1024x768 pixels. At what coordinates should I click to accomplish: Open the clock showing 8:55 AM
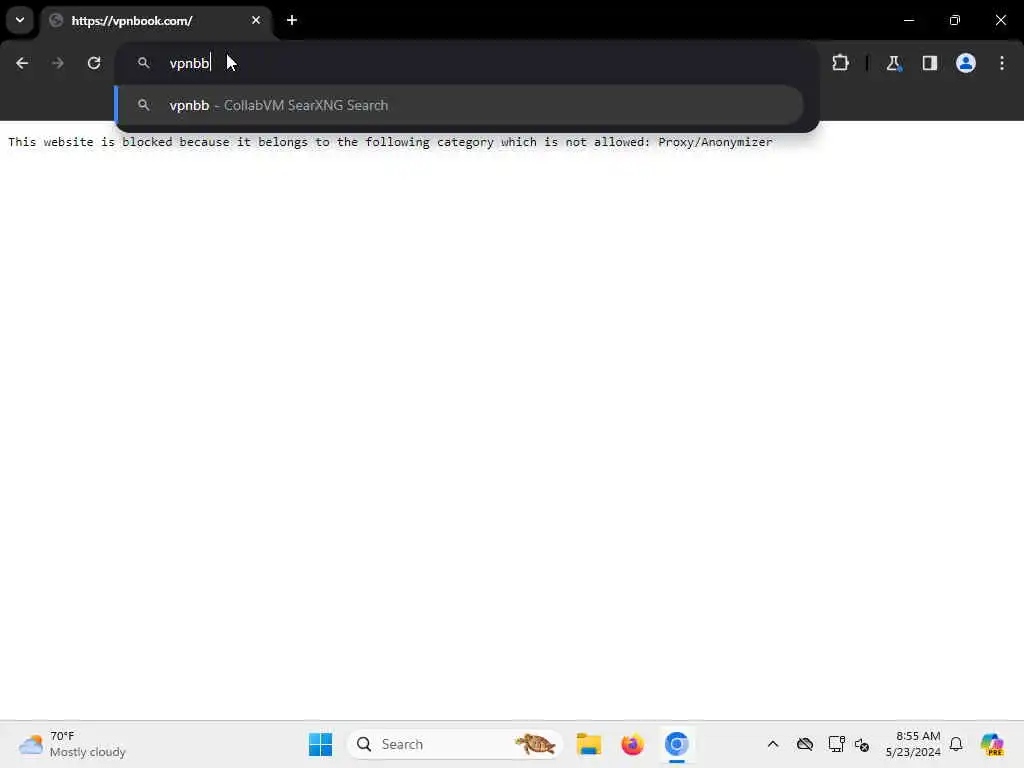(912, 744)
